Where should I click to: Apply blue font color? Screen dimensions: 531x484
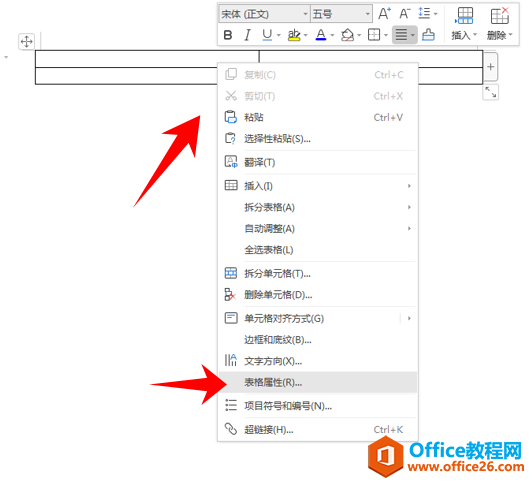point(321,35)
